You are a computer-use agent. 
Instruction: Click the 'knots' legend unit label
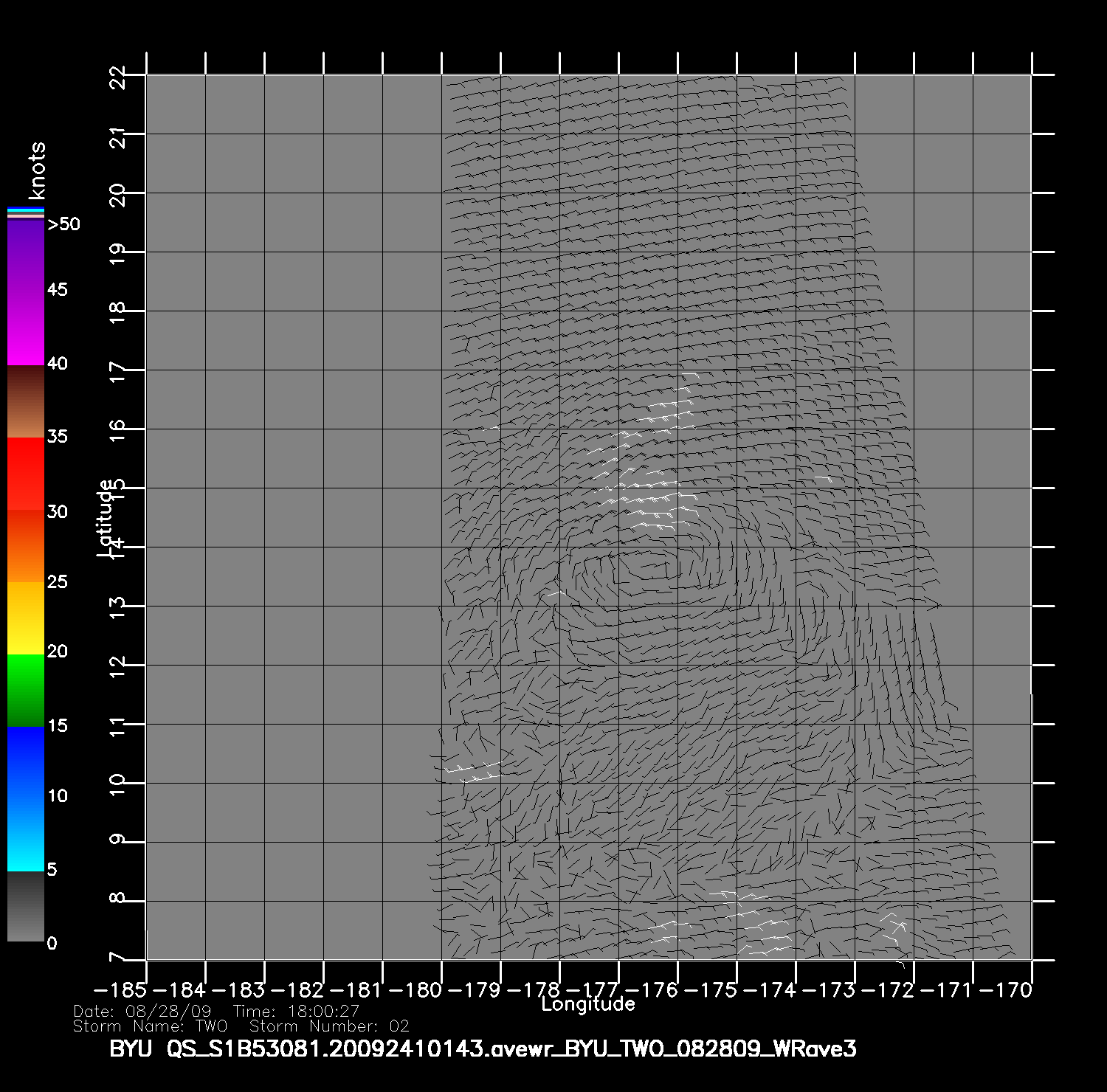point(37,170)
